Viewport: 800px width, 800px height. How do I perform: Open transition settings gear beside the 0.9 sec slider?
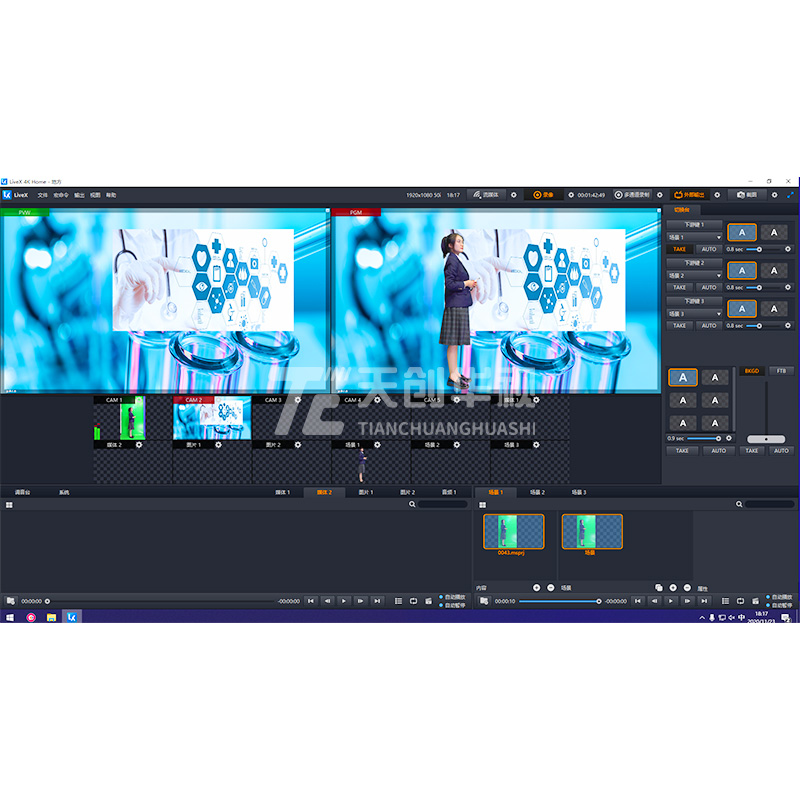click(729, 438)
